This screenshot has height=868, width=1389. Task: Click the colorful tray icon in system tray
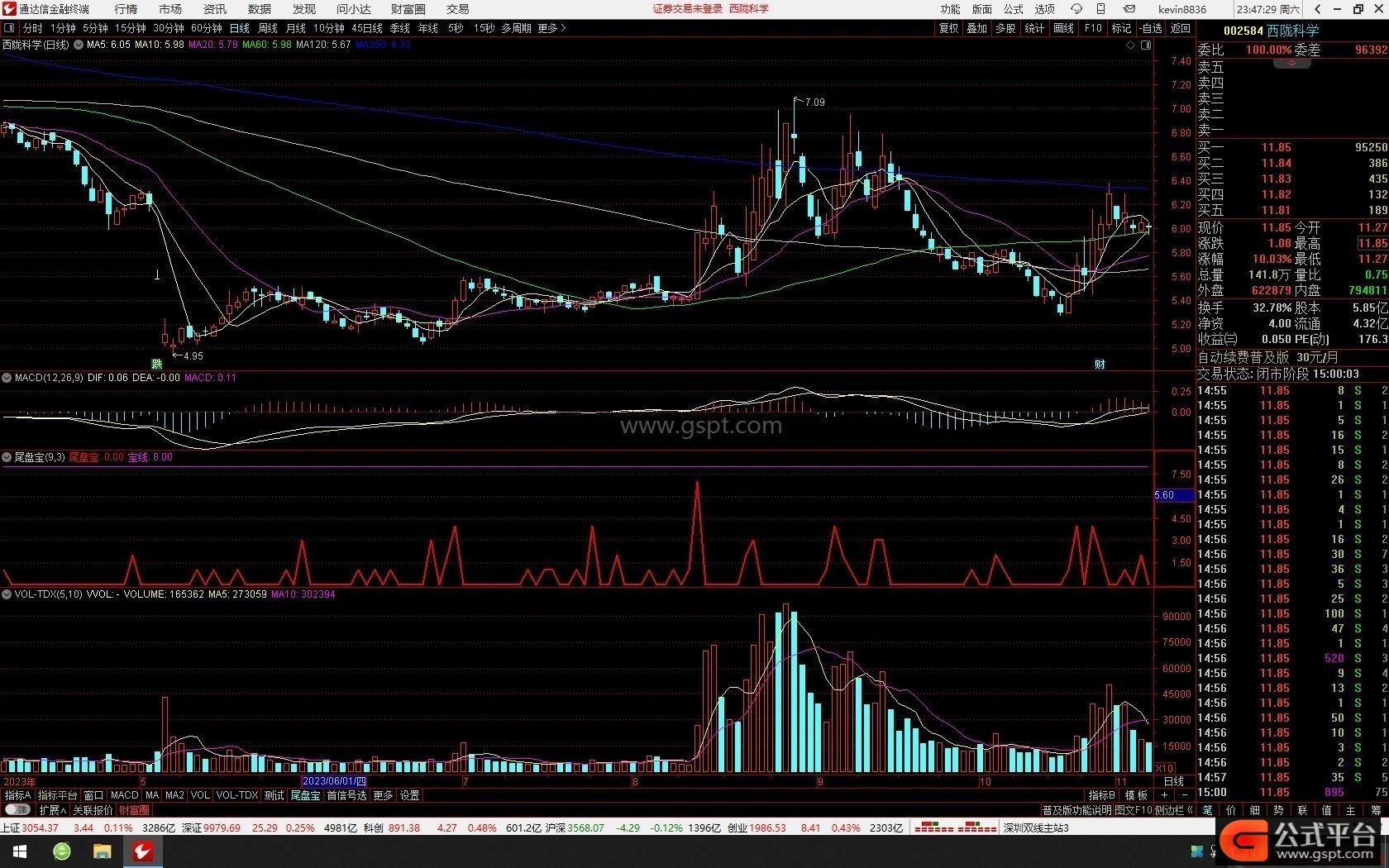[1196, 851]
